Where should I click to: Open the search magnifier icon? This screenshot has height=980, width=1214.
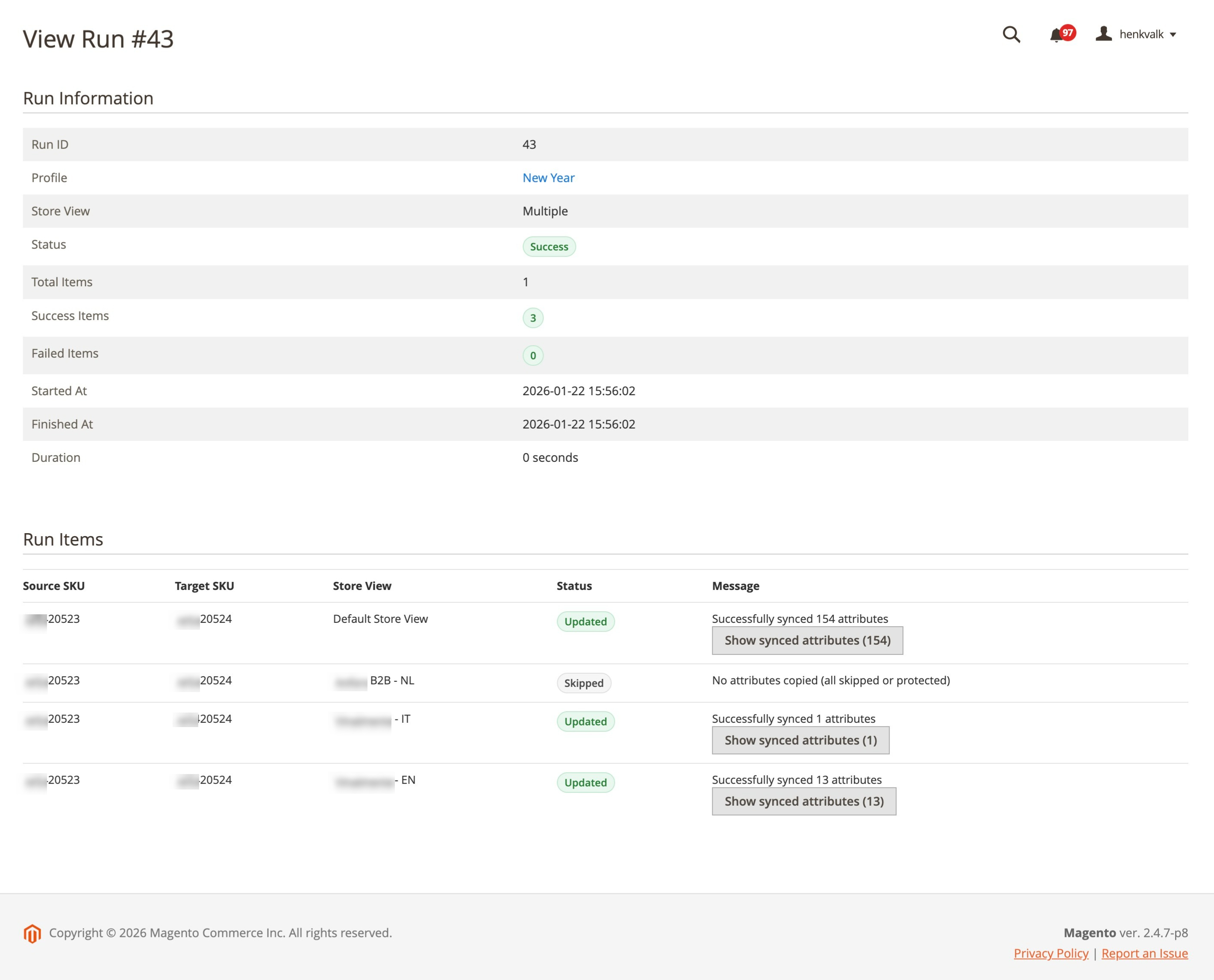point(1011,35)
